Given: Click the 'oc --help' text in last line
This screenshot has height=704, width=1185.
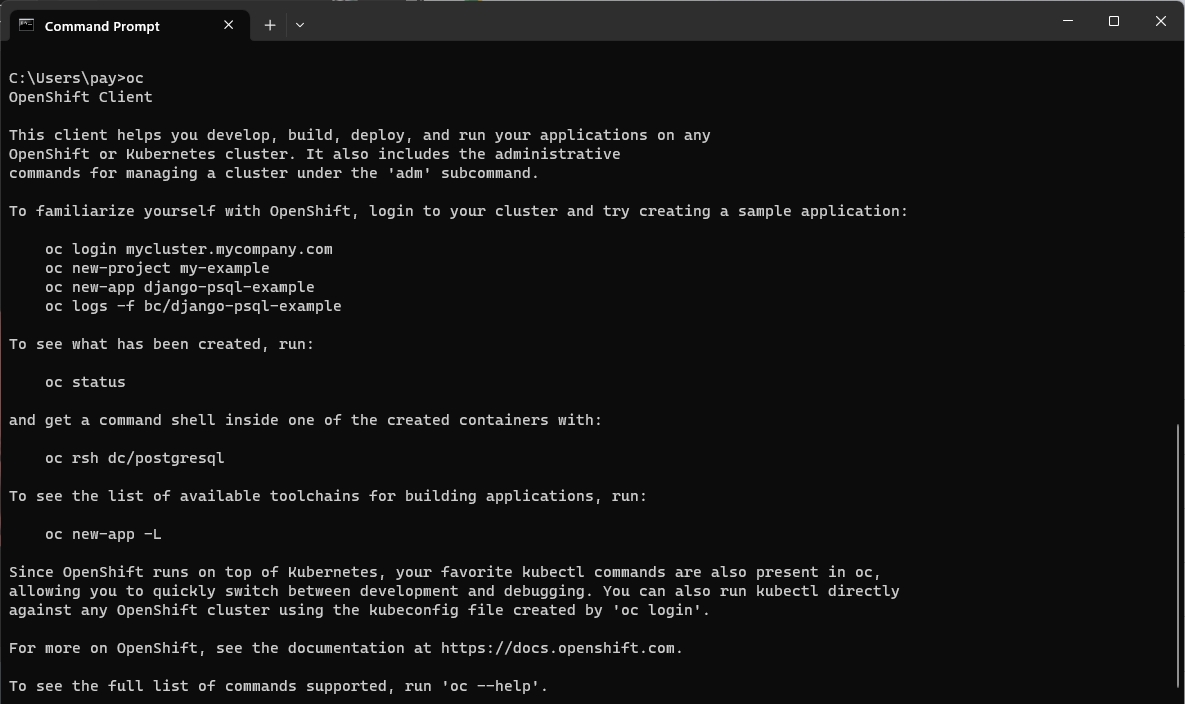Looking at the screenshot, I should (490, 686).
